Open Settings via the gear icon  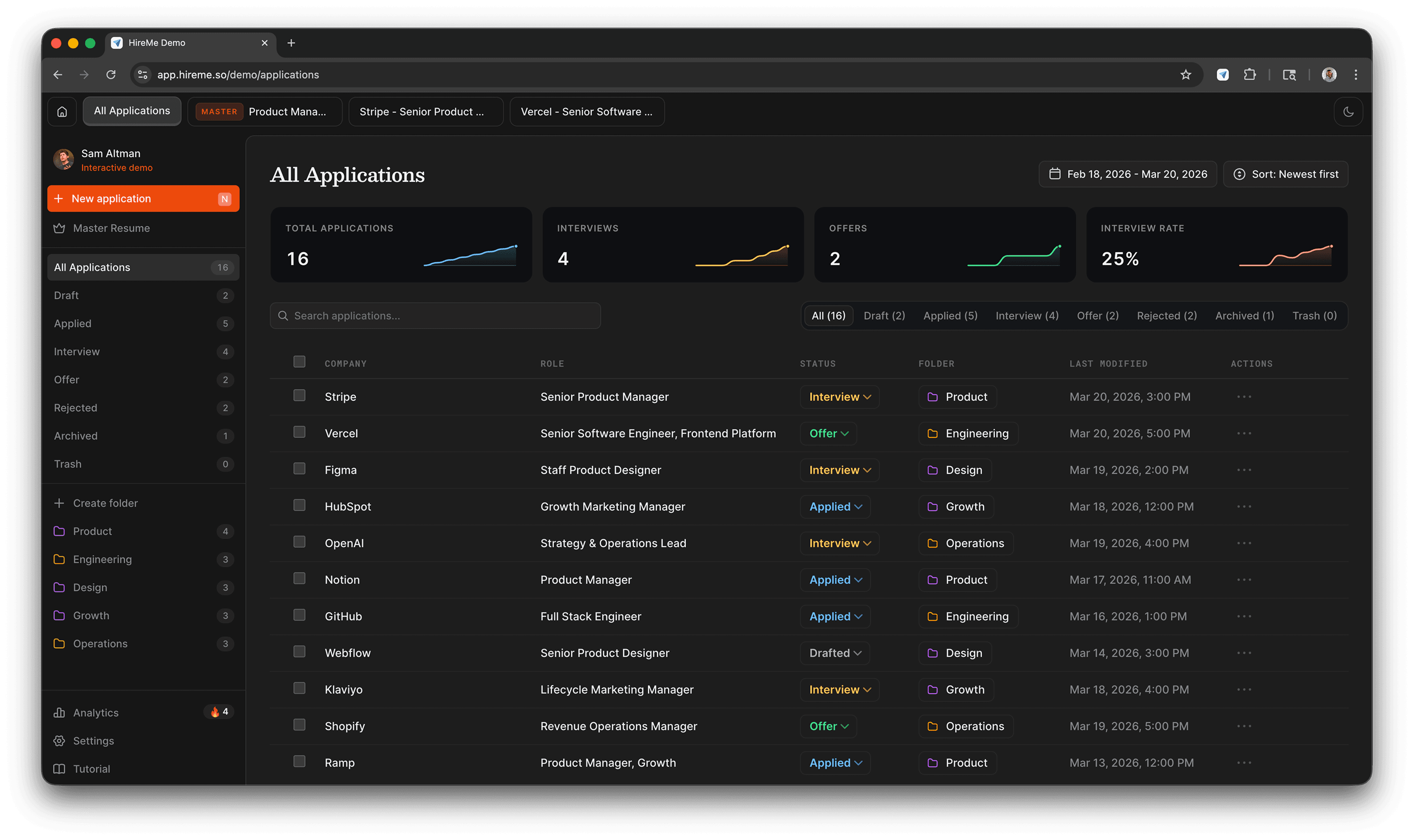(60, 740)
